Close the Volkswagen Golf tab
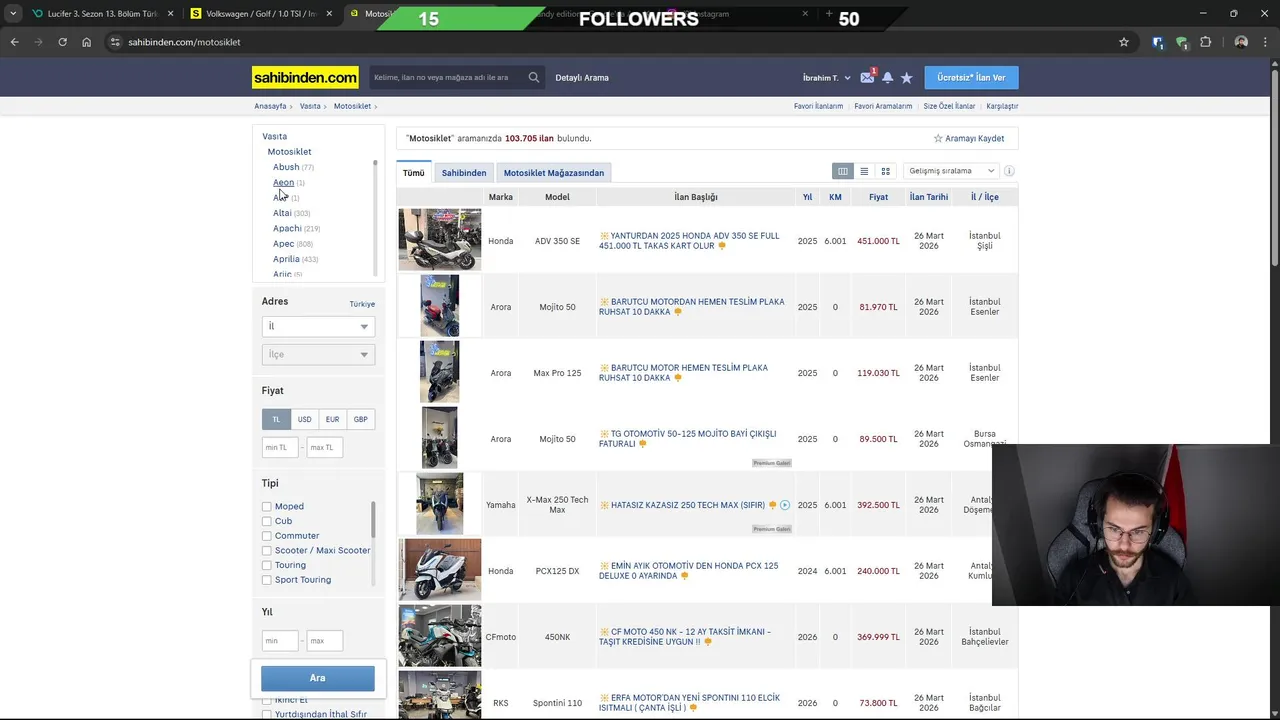 pos(329,14)
